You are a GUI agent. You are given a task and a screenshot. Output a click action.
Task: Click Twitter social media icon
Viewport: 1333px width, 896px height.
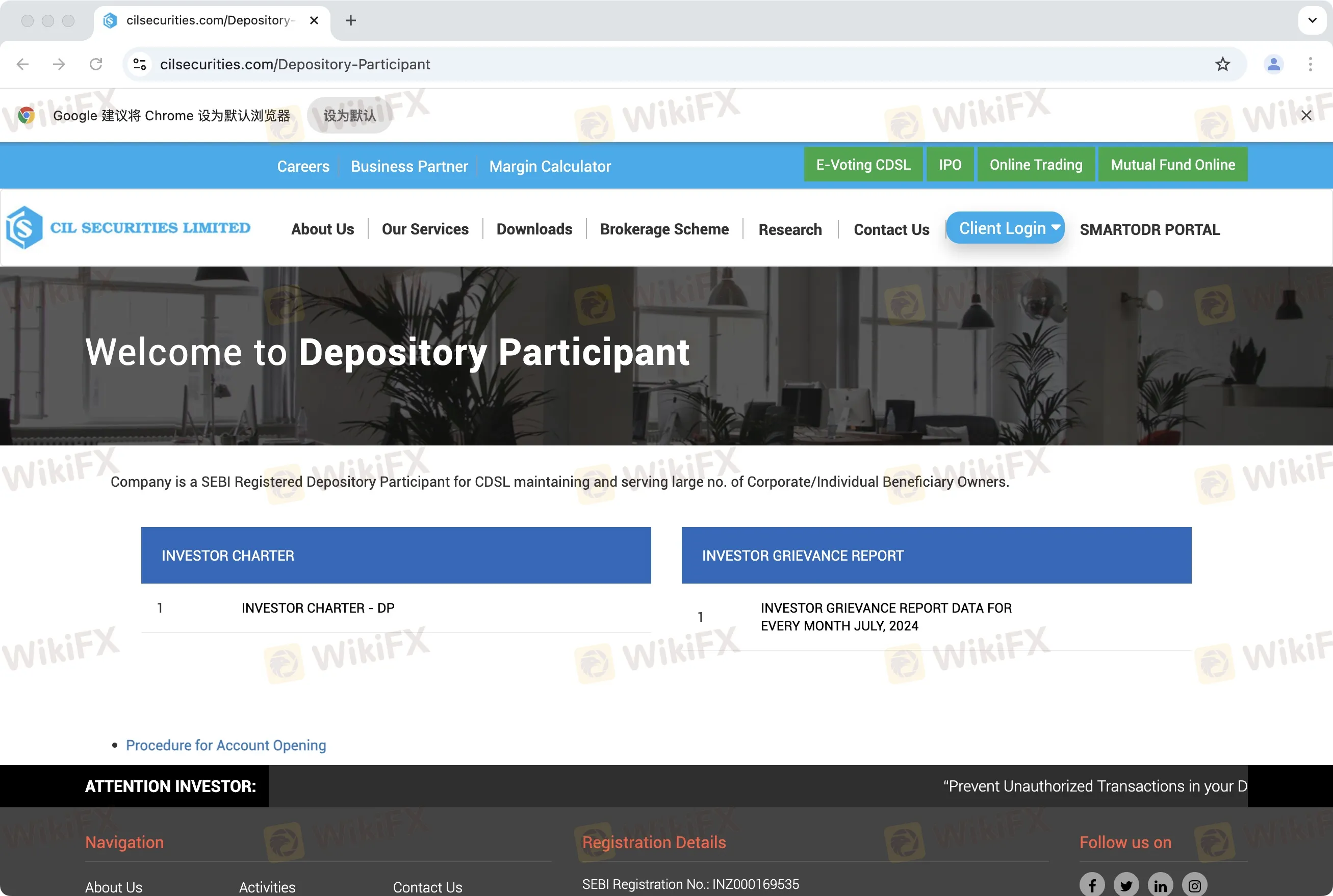point(1128,883)
